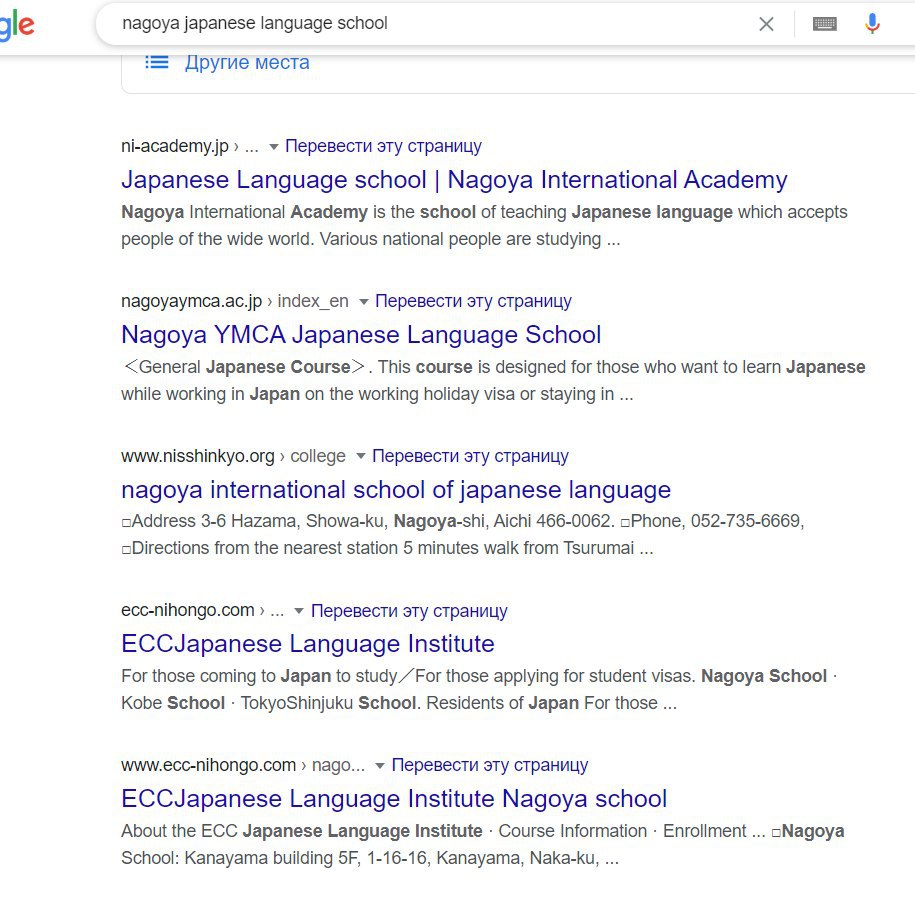Expand dropdown arrow next to www.ecc-nihongo.com › nago...
Viewport: 915px width, 901px height.
coord(380,766)
